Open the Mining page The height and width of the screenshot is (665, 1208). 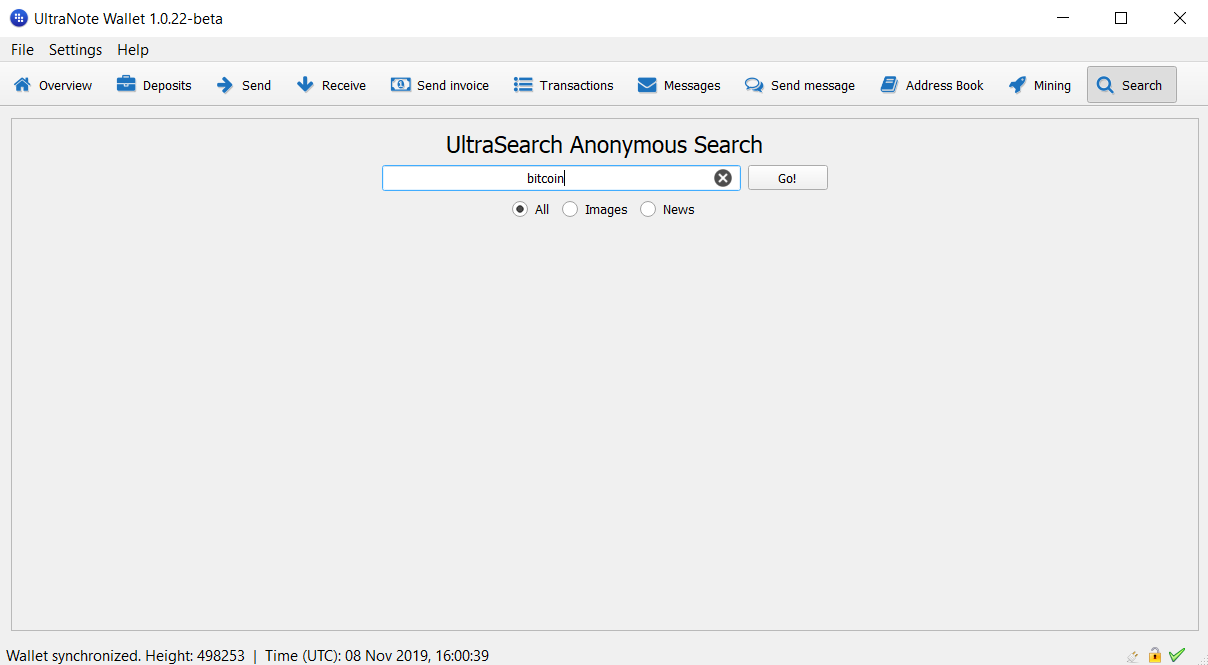tap(1040, 85)
